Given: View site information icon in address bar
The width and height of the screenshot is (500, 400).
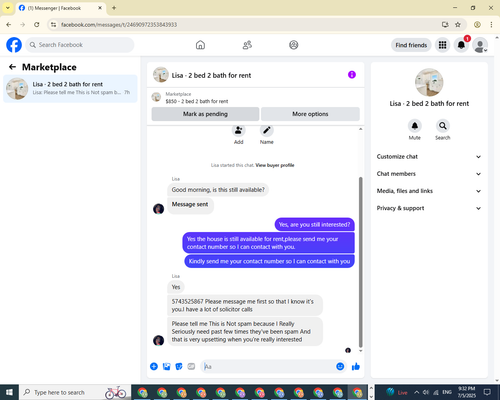Looking at the screenshot, I should click(x=53, y=24).
